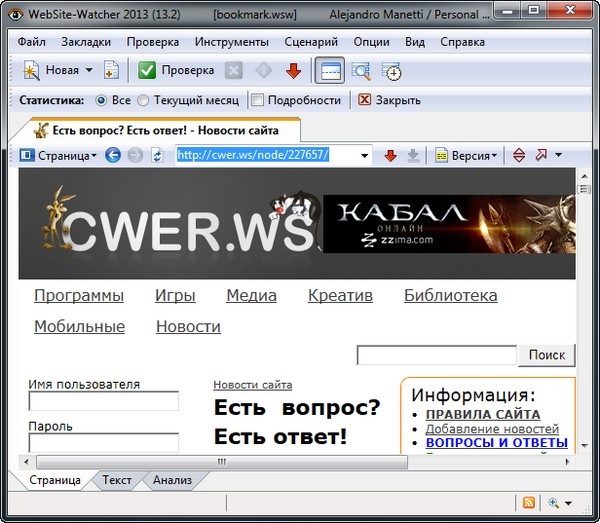The height and width of the screenshot is (523, 600).
Task: Switch to the 'Анализ' tab
Action: point(172,480)
